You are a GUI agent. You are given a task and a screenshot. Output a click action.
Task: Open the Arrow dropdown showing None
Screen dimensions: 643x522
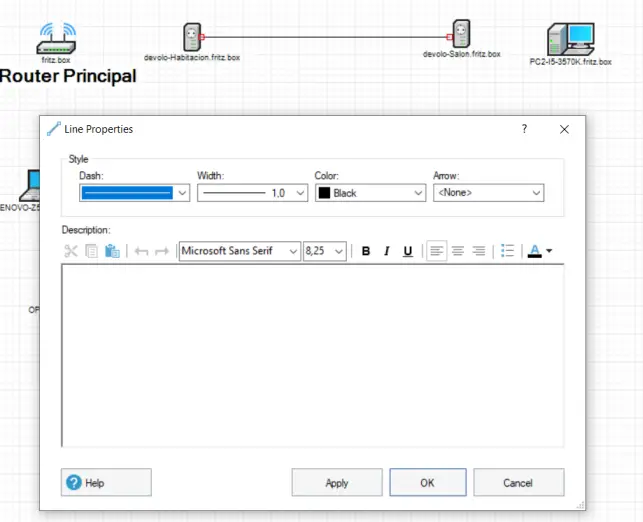(x=488, y=193)
